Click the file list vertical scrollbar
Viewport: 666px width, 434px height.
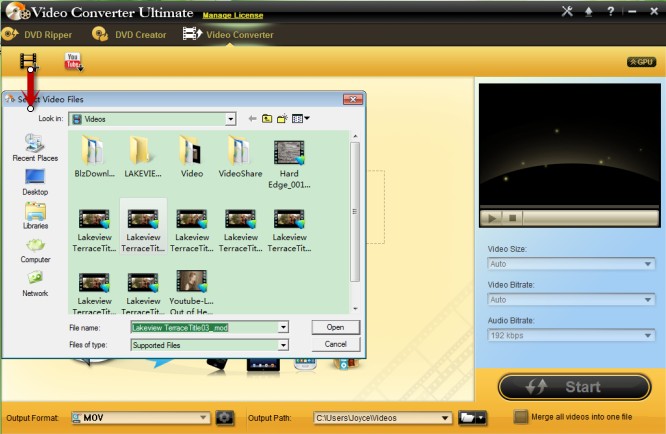(355, 211)
